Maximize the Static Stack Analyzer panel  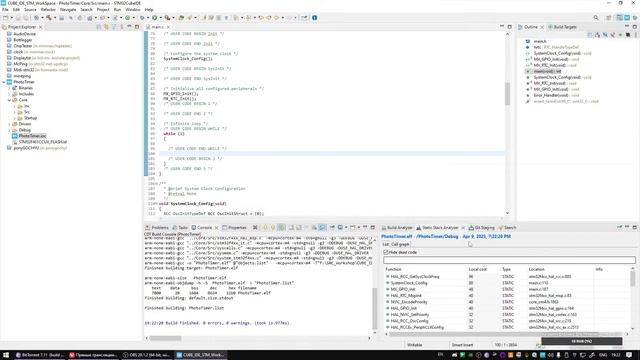click(635, 227)
